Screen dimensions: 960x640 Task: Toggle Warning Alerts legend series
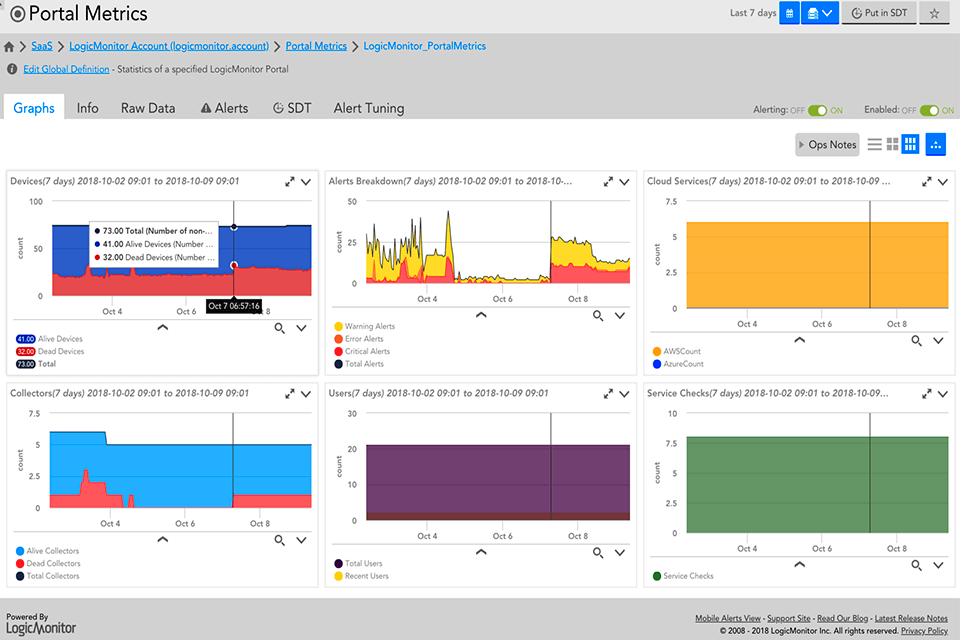coord(364,326)
